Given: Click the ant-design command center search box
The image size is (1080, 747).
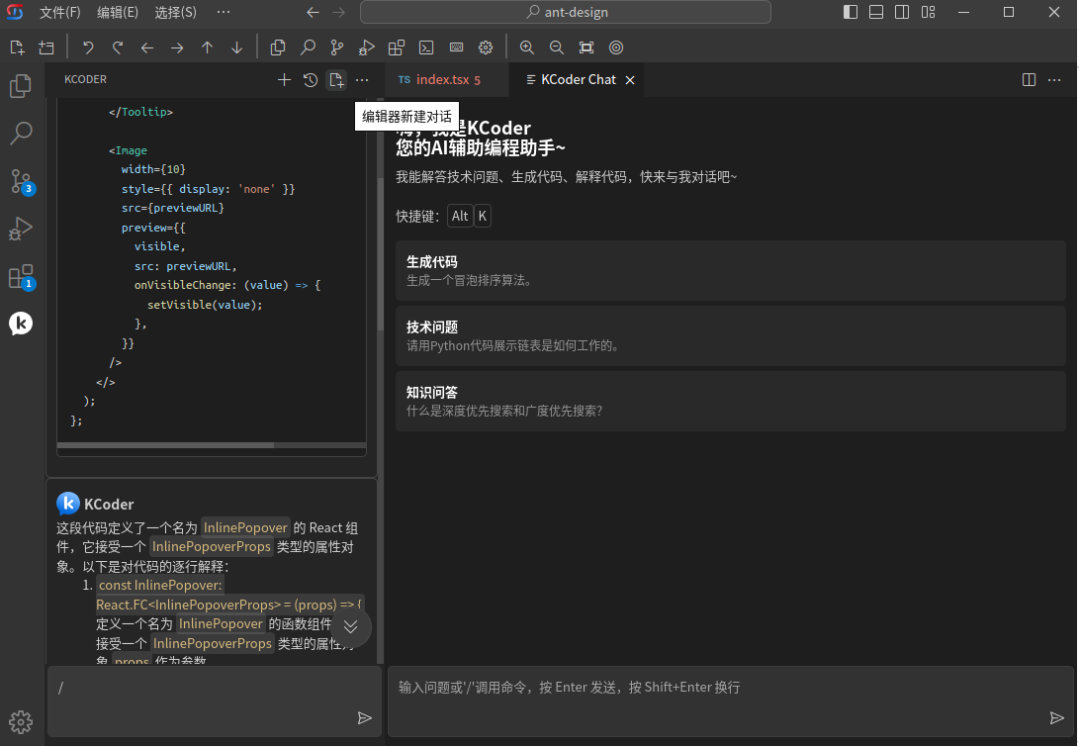Looking at the screenshot, I should pos(565,12).
